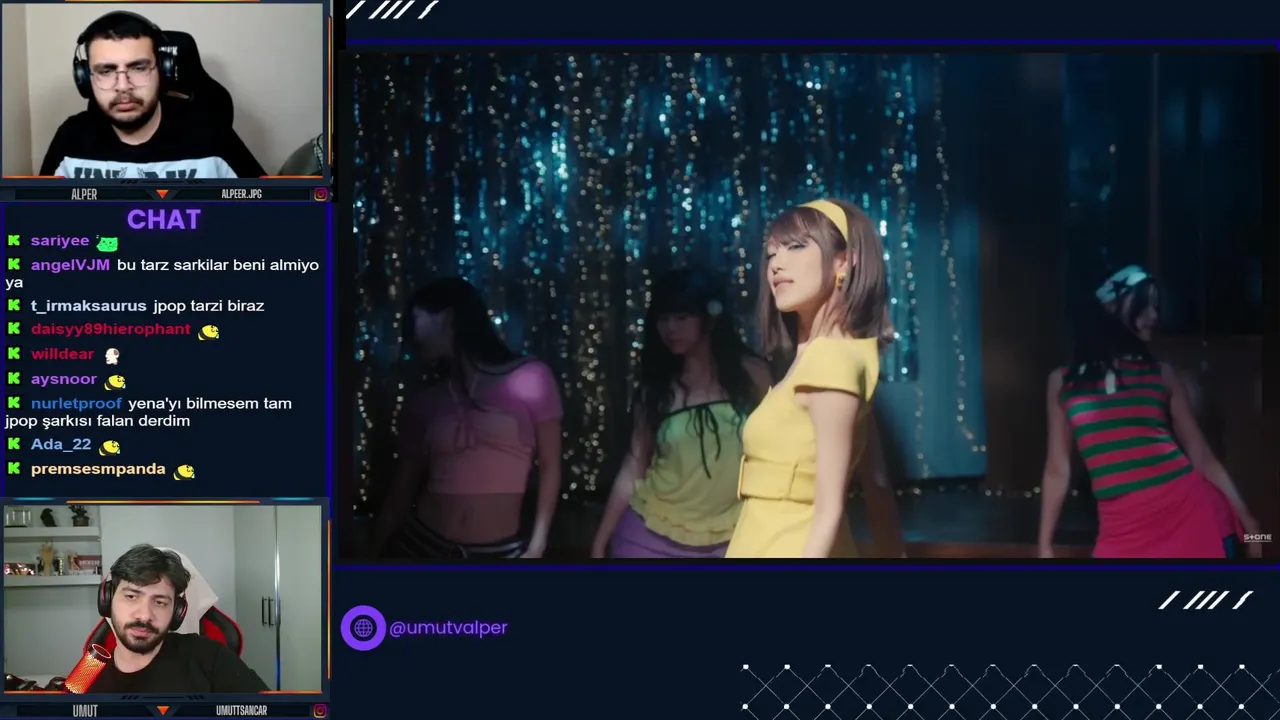Select username angelVJM in chat

click(70, 265)
